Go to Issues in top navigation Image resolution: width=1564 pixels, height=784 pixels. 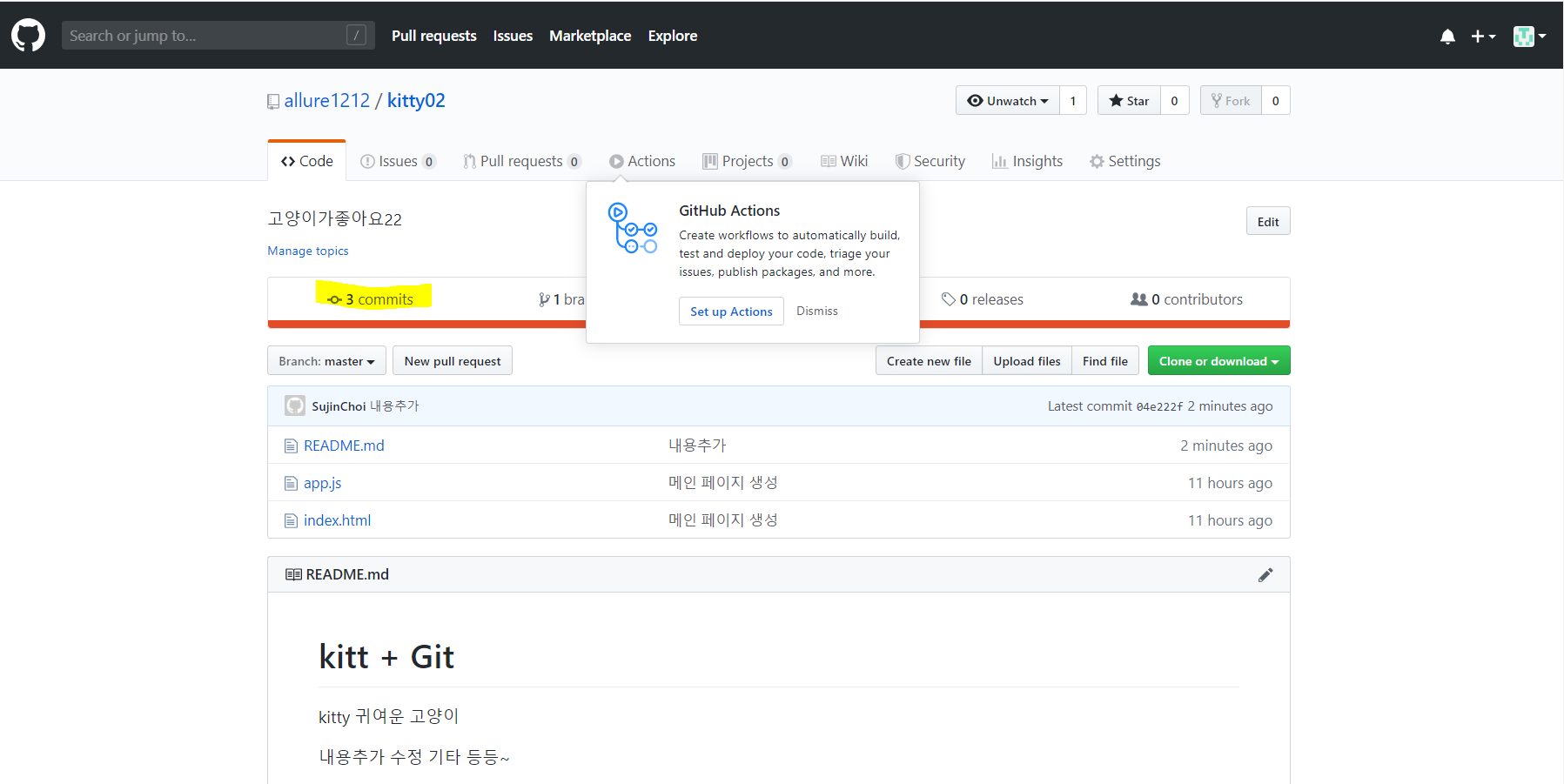pyautogui.click(x=513, y=36)
